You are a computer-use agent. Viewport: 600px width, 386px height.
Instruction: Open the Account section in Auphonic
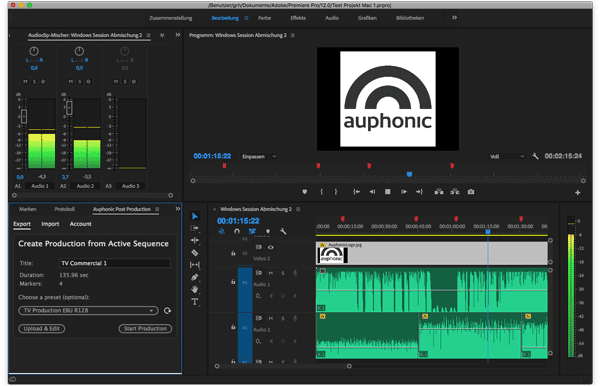tap(80, 224)
